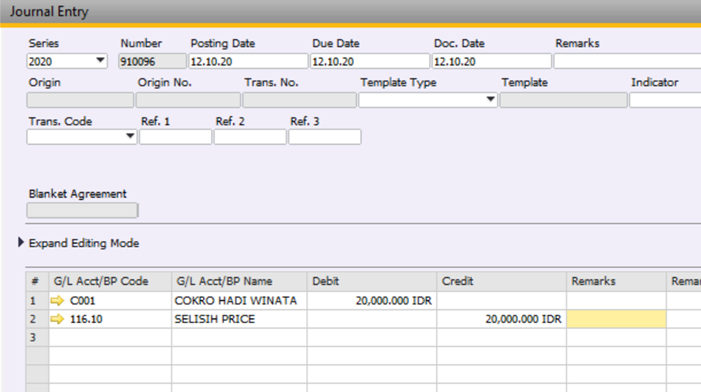Open link arrow for account 116.10

57,319
